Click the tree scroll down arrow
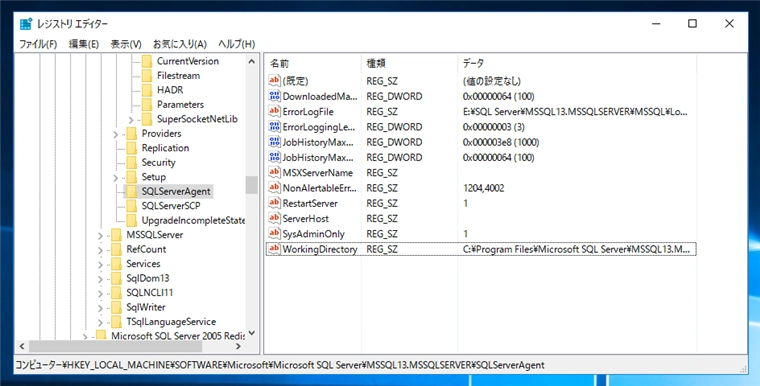Screen dimensions: 760x386 (252, 333)
